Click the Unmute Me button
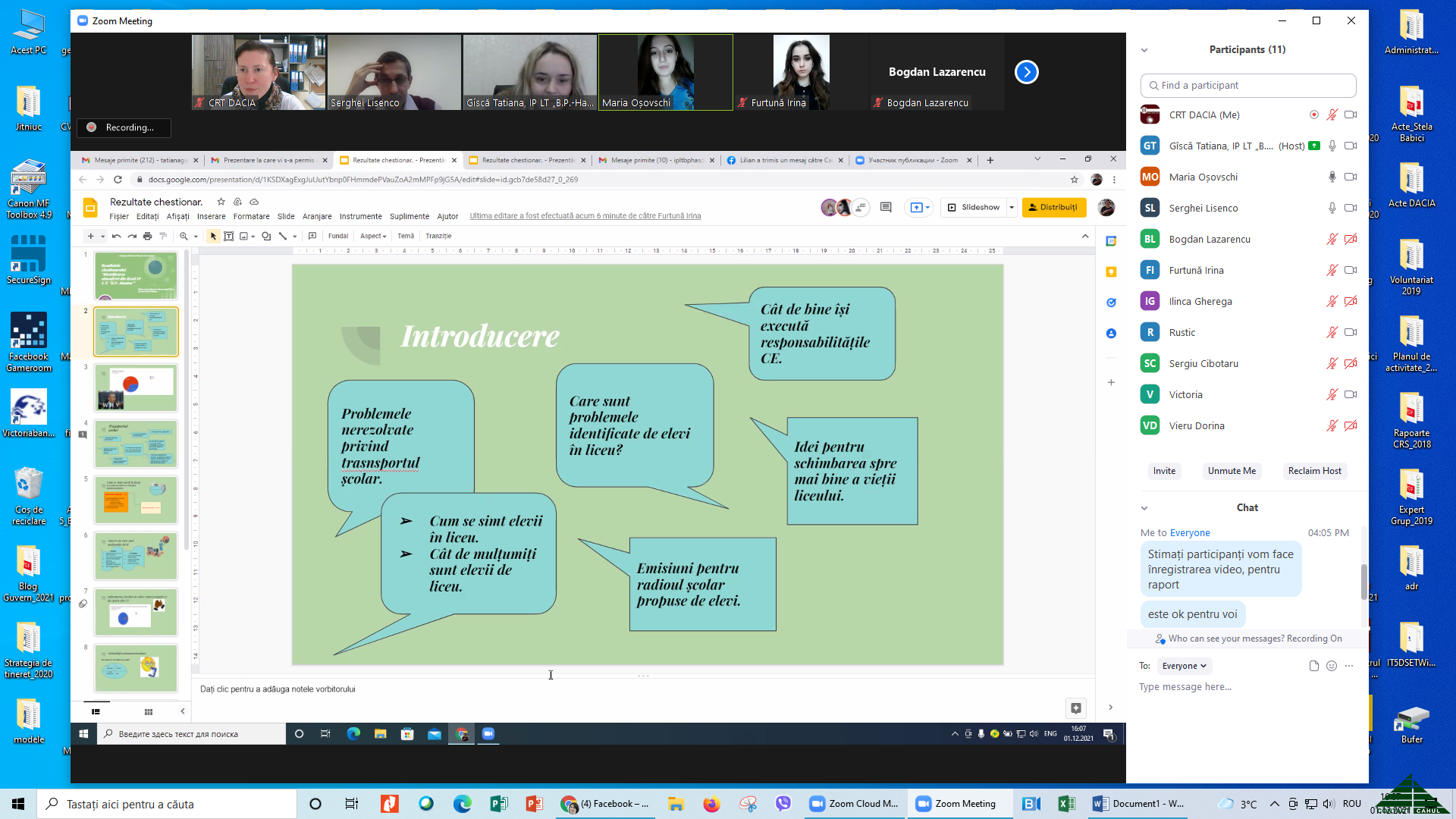Screen dimensions: 1456x819 1232,471
